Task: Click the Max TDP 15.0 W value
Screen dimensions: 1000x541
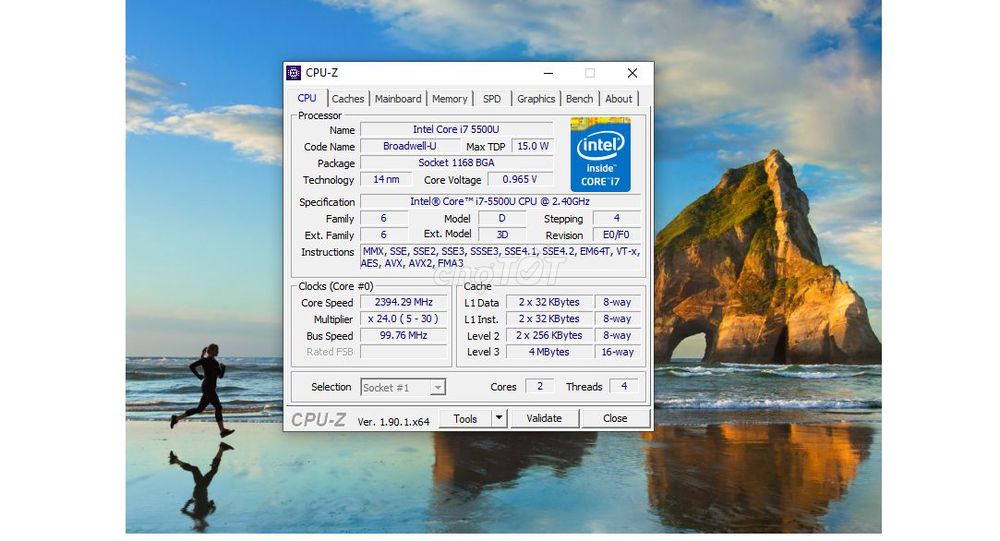Action: (533, 146)
